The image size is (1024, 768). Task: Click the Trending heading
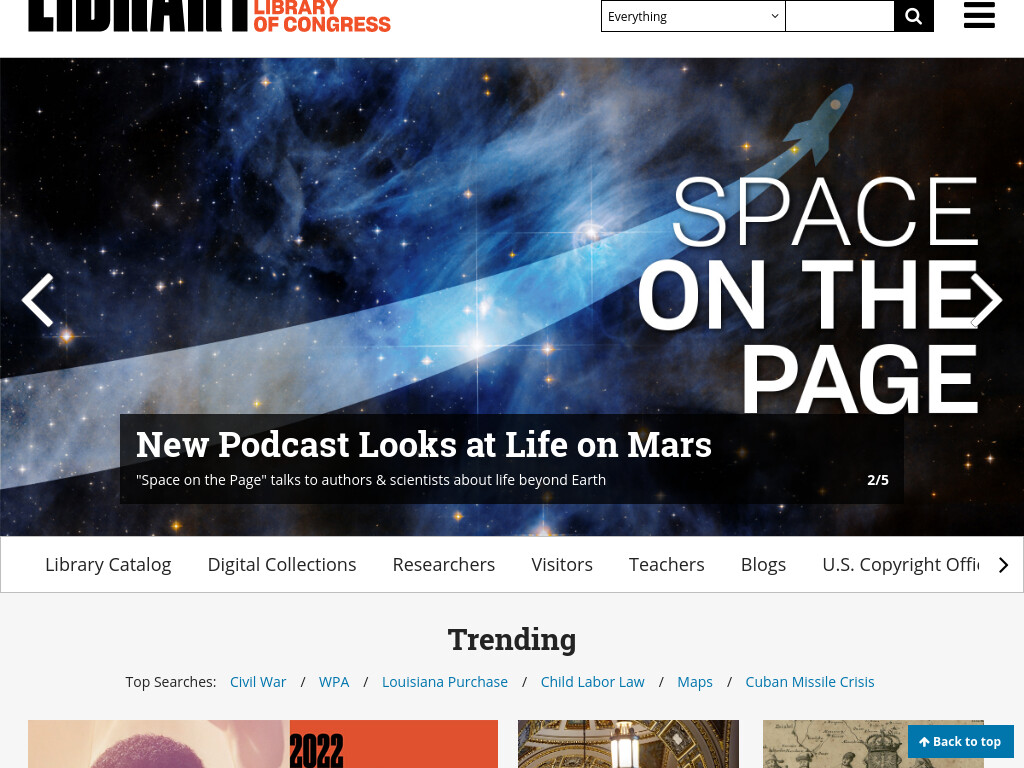(x=512, y=639)
